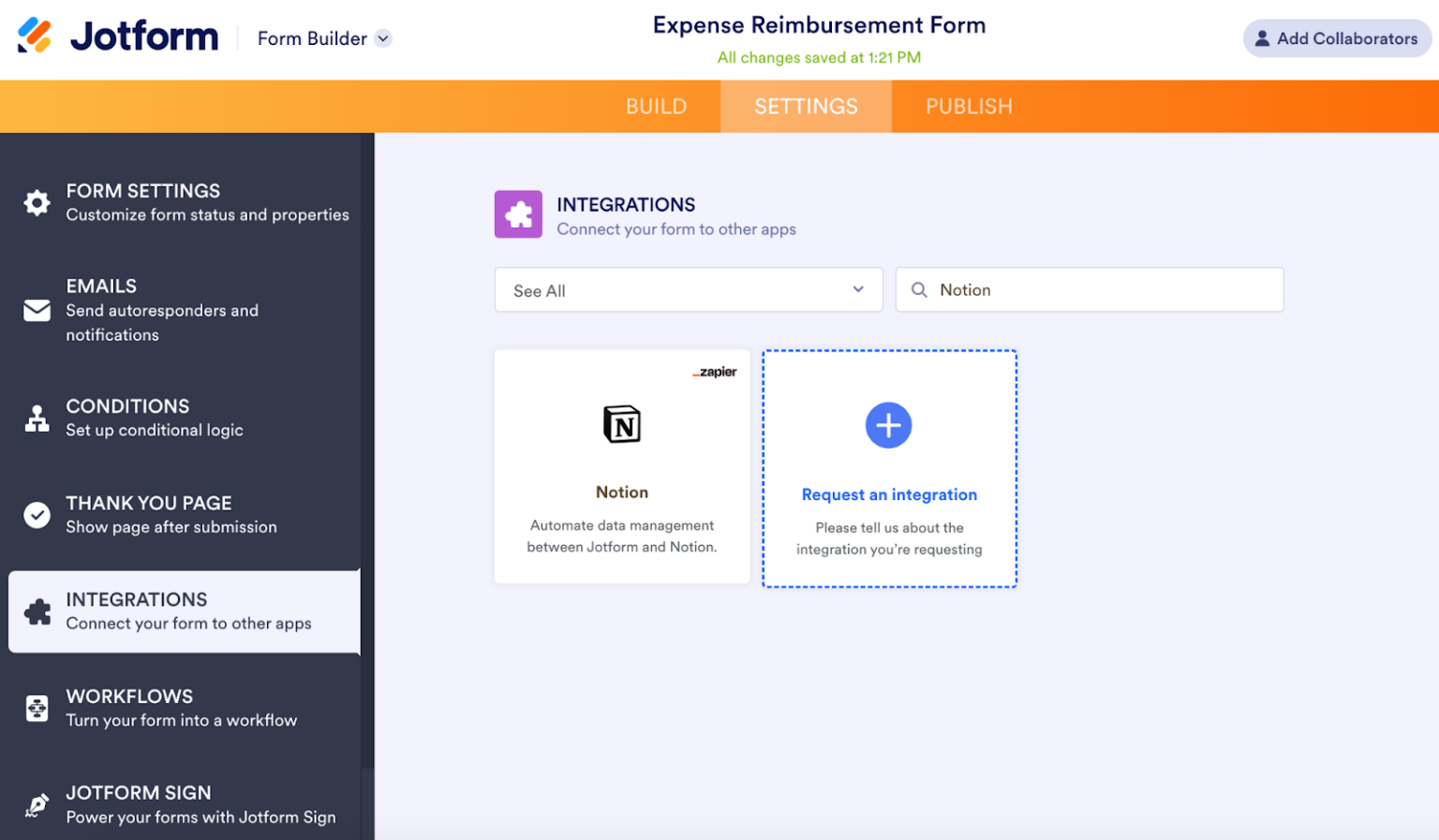Image resolution: width=1439 pixels, height=840 pixels.
Task: Open the chevron next to Form Builder label
Action: [x=384, y=38]
